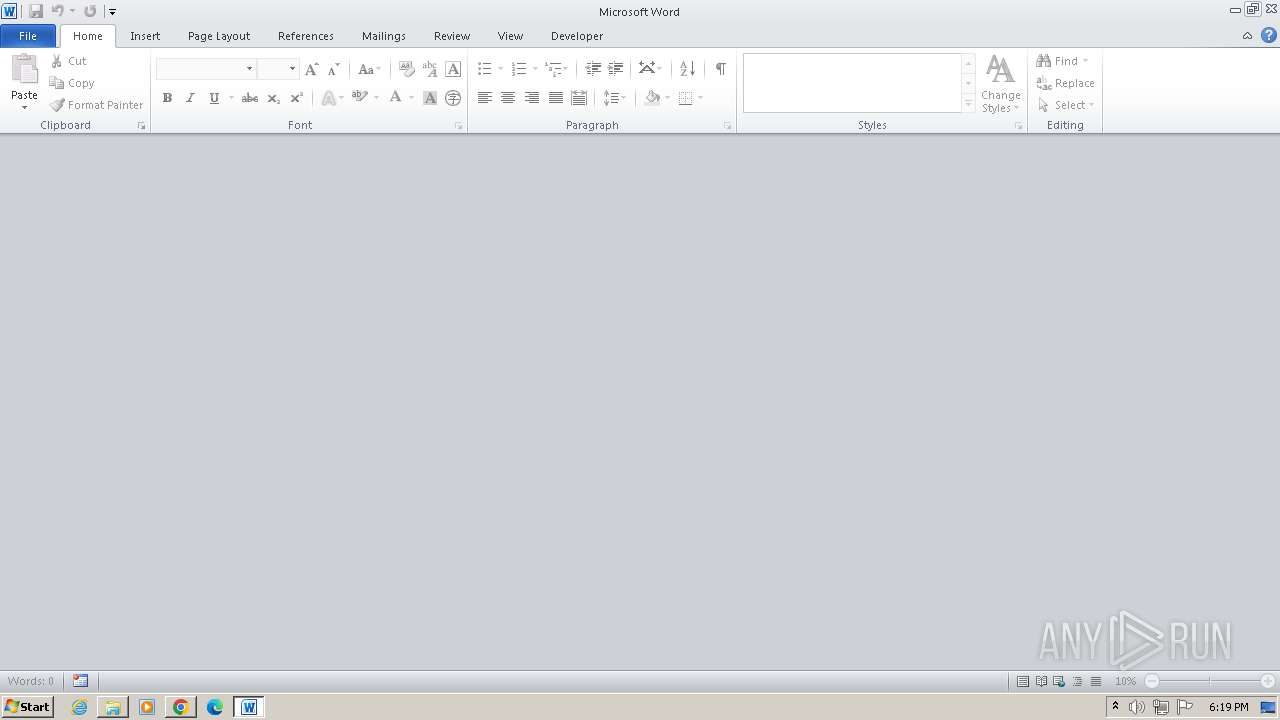
Task: Click the Cut scissors icon
Action: (57, 61)
